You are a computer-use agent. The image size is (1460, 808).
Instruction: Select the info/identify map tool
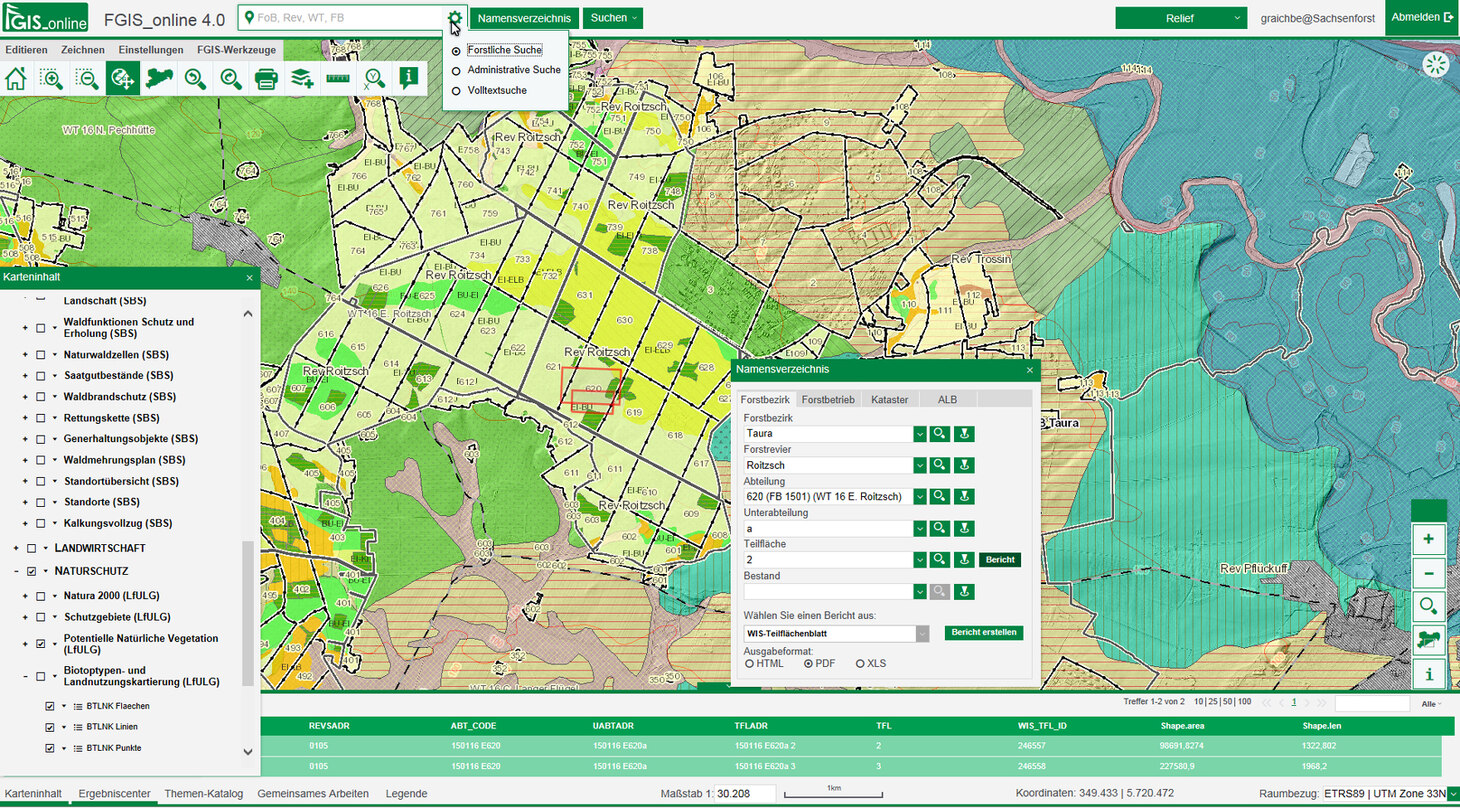(410, 78)
